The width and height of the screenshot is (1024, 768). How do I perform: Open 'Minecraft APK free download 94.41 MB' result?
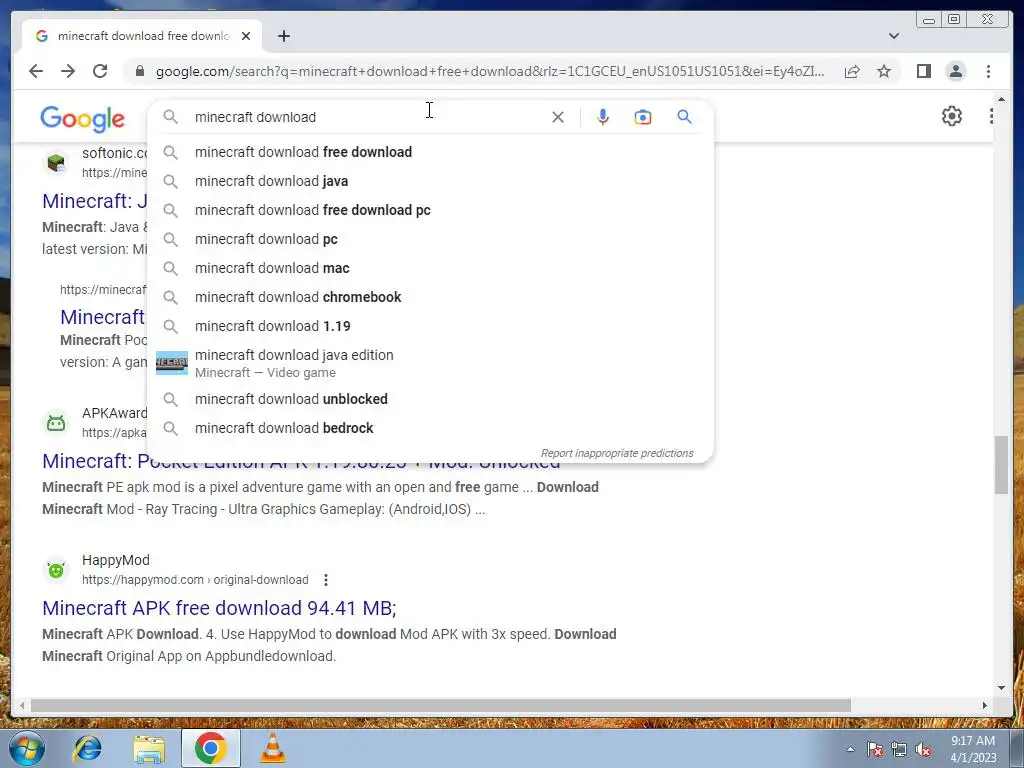click(219, 608)
